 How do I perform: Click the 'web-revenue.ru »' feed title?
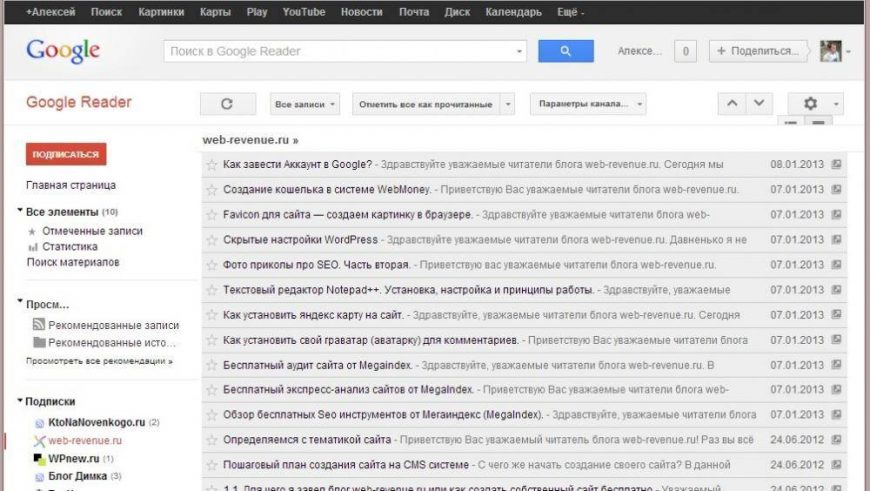point(250,140)
